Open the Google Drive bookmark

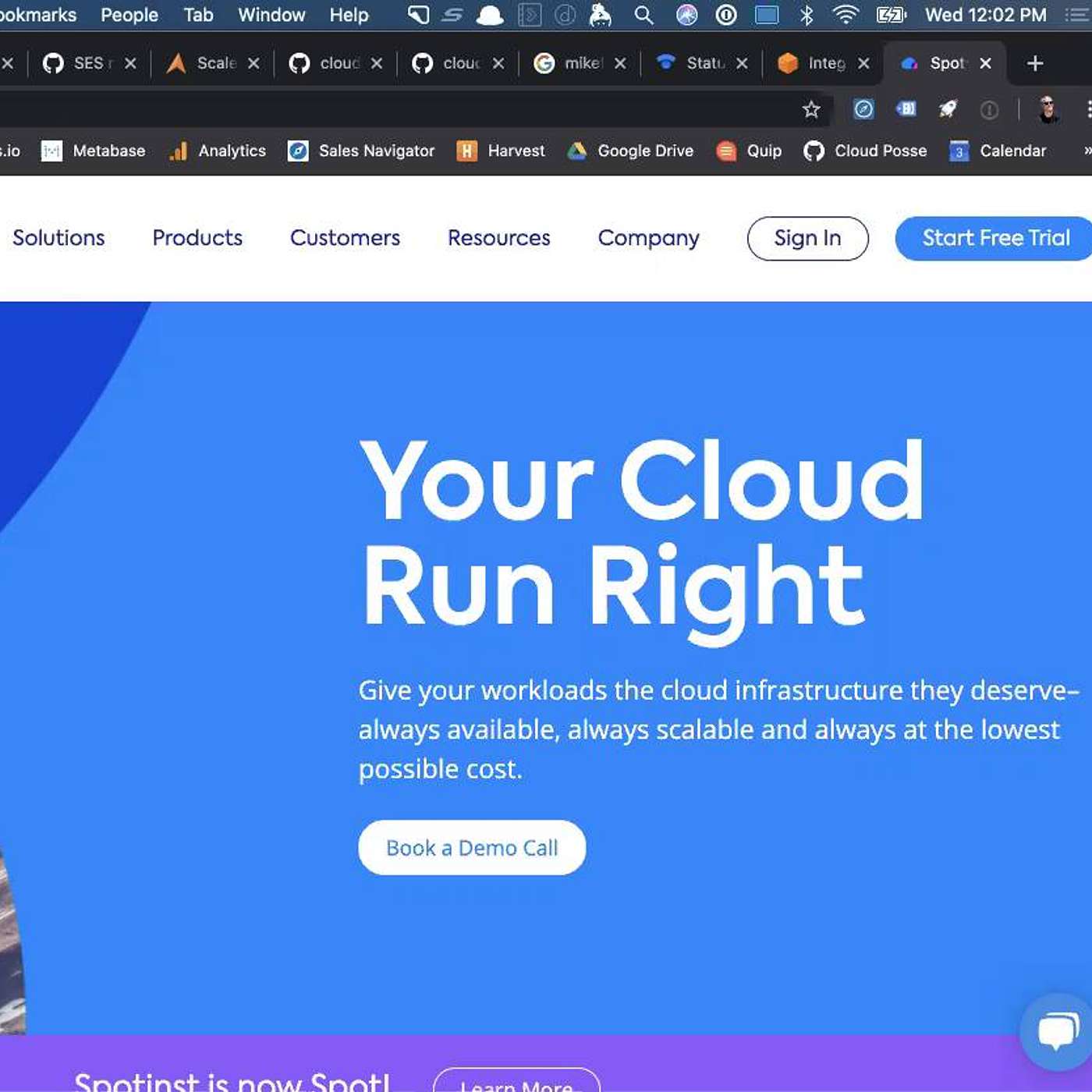pos(631,151)
